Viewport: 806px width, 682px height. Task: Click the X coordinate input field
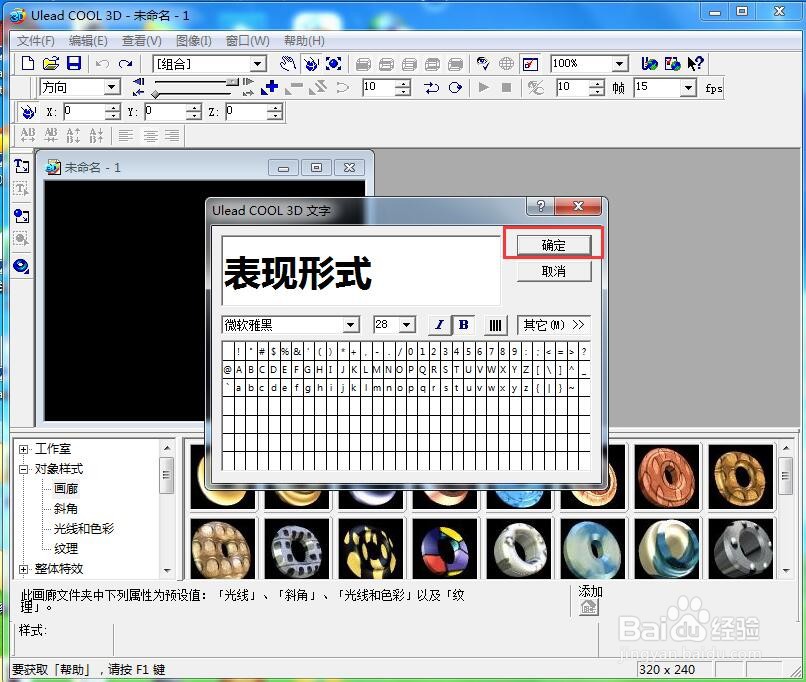(84, 111)
